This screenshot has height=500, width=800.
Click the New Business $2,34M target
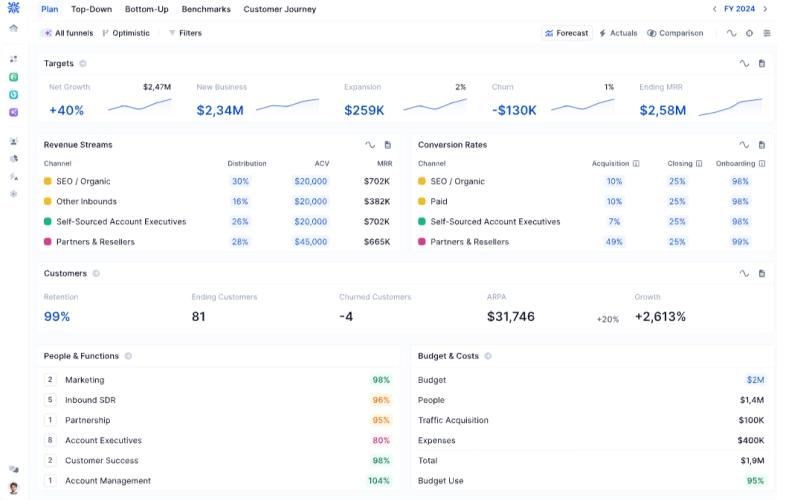pyautogui.click(x=220, y=110)
